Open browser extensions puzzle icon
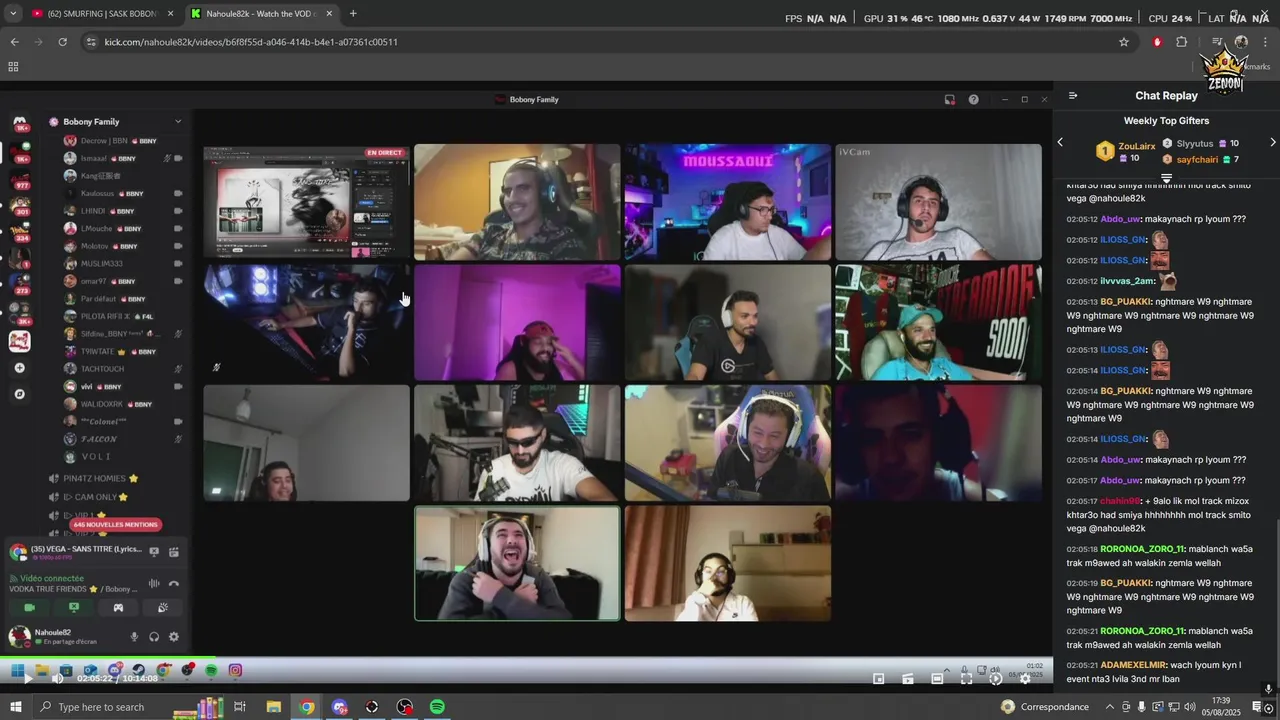Image resolution: width=1280 pixels, height=720 pixels. 1182,42
